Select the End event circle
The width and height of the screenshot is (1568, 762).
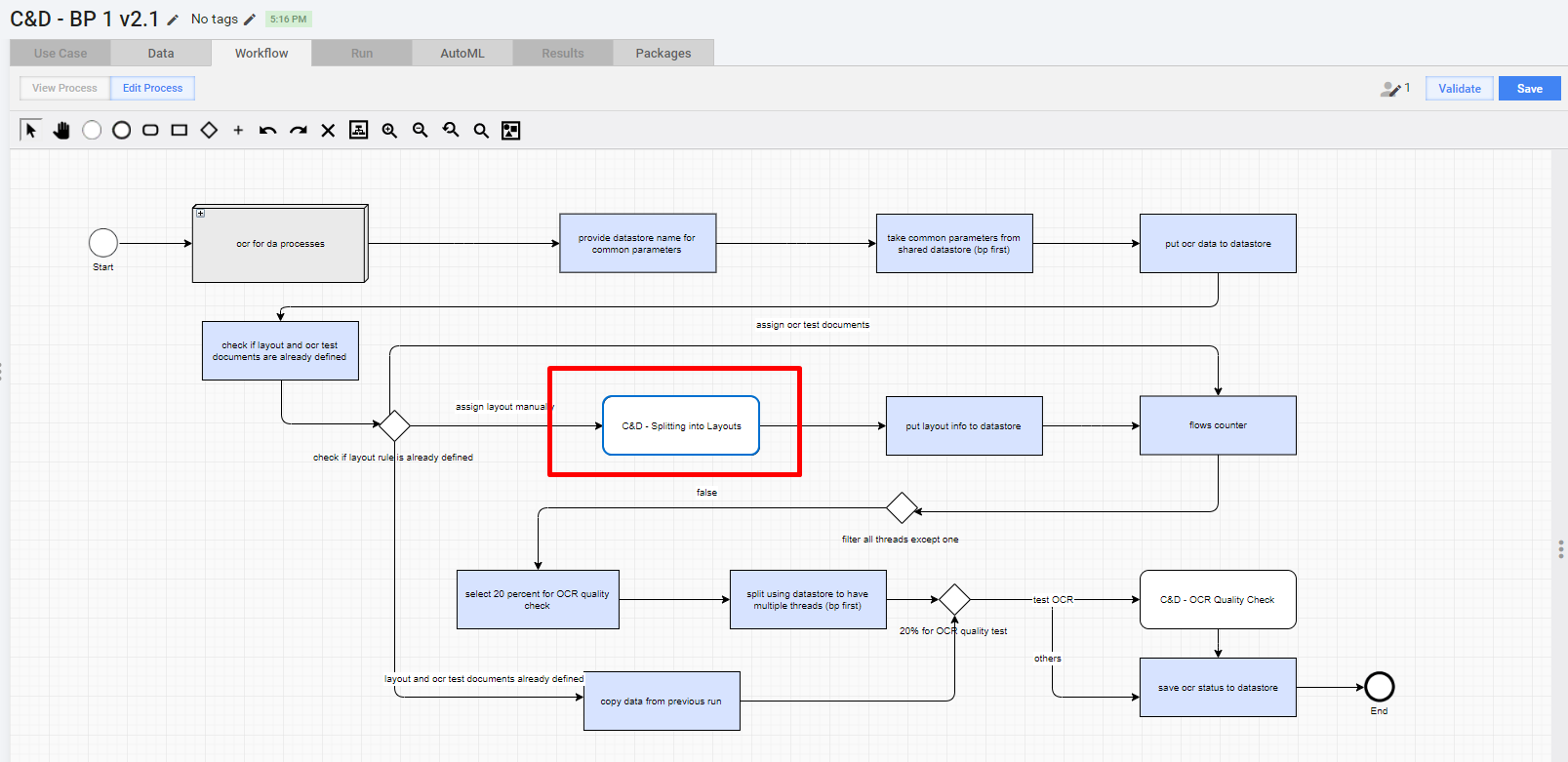pos(1380,687)
